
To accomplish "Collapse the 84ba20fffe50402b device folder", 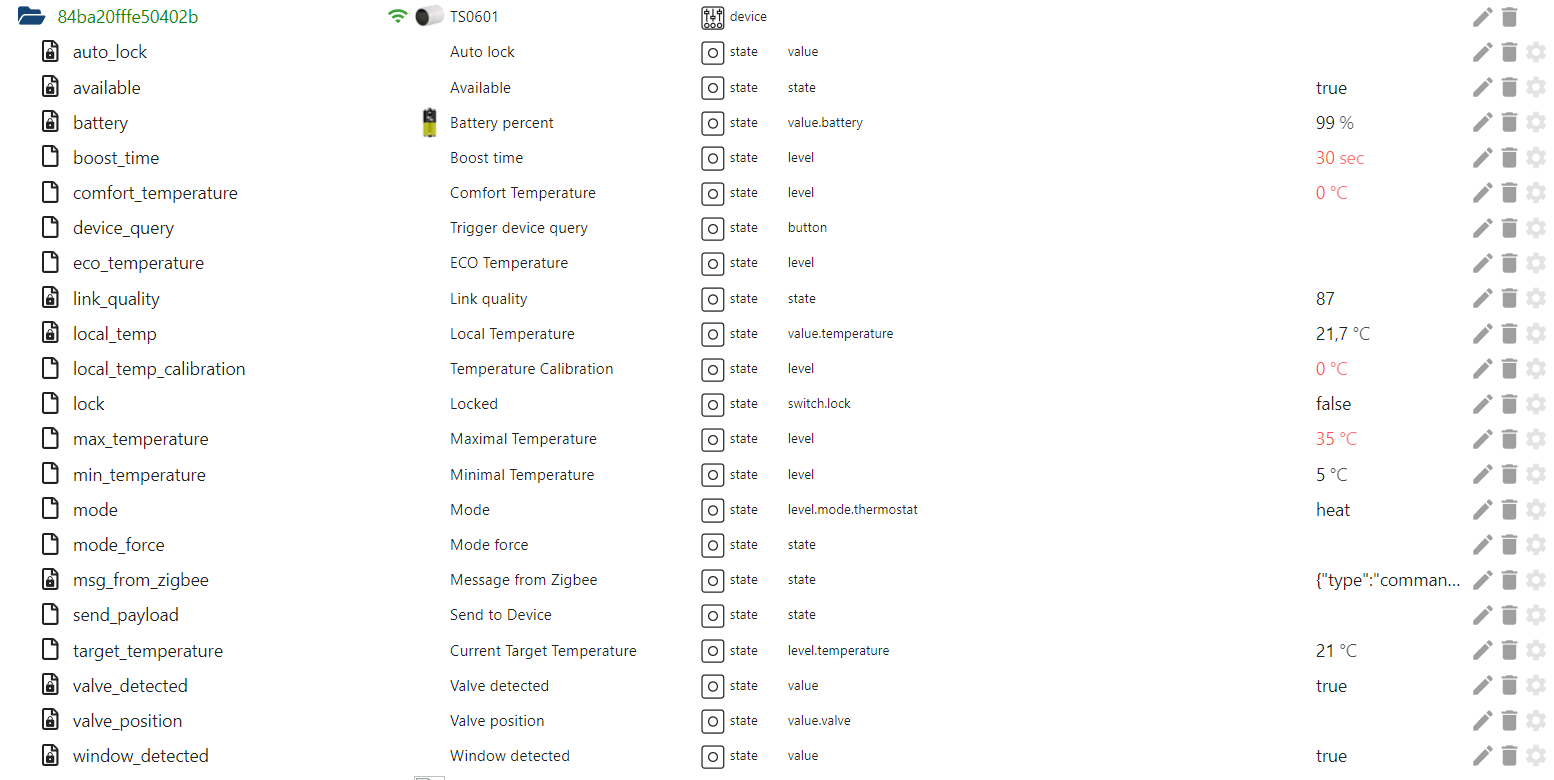I will coord(31,16).
